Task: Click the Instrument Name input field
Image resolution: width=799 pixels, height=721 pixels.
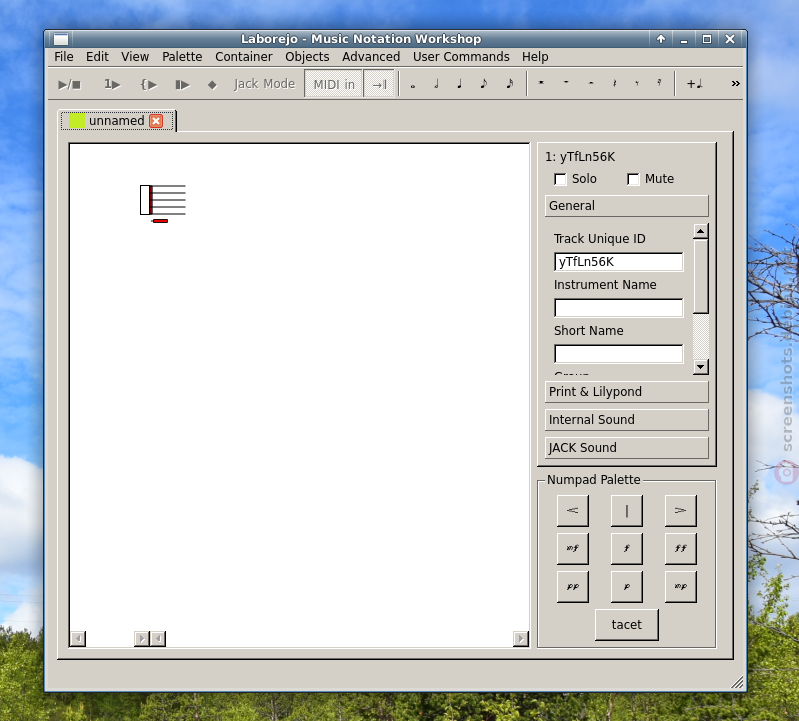Action: [619, 308]
